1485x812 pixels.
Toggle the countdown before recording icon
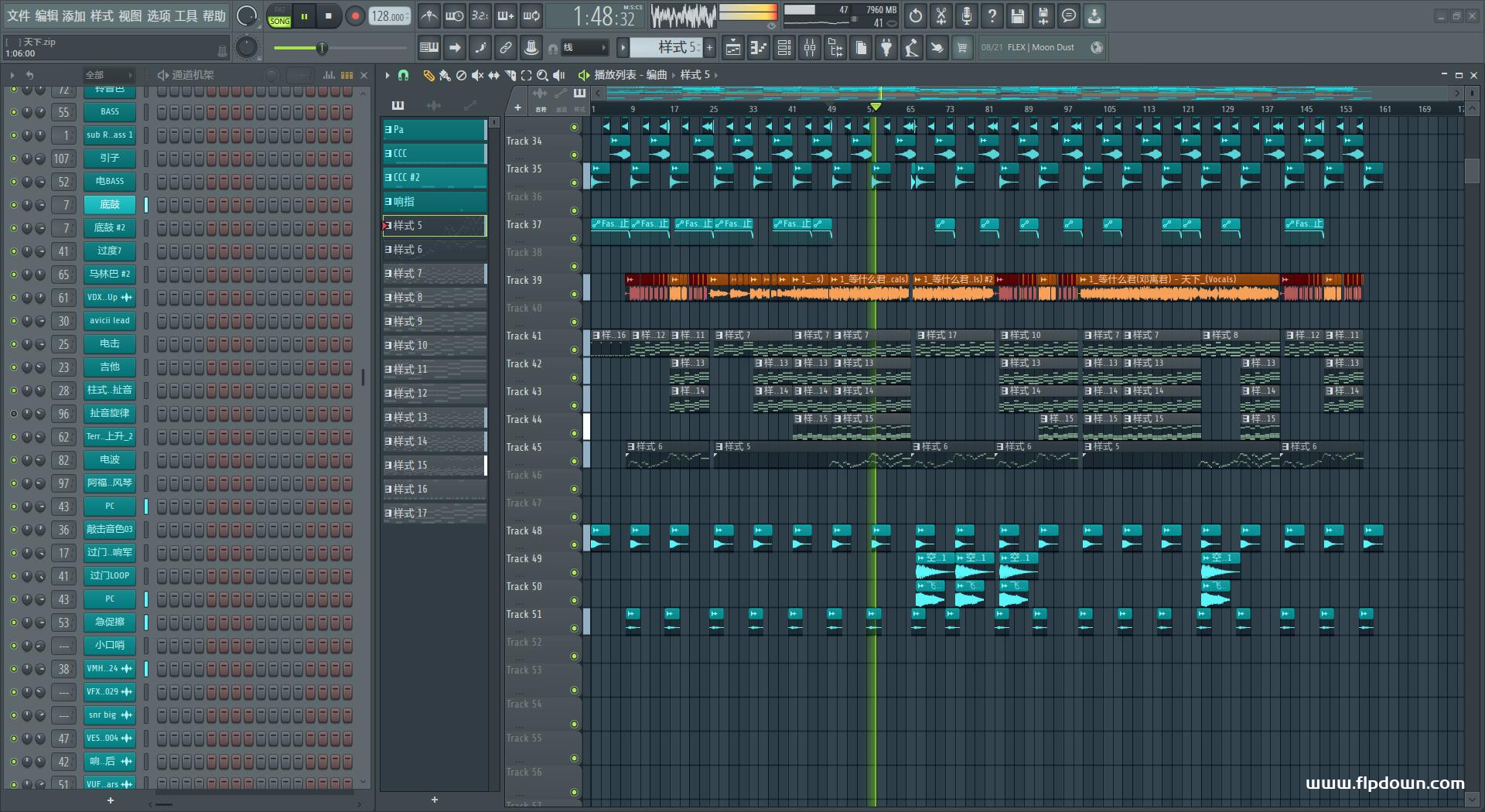480,15
